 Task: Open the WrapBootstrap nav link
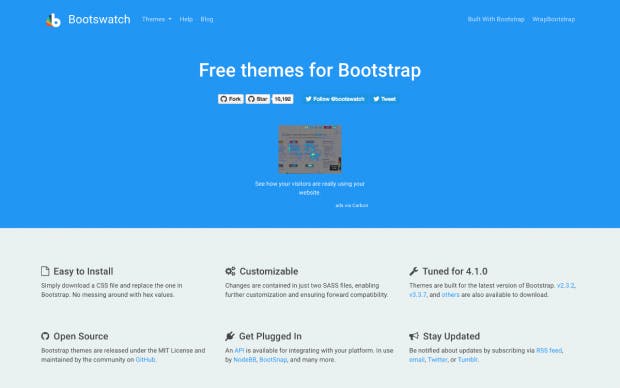[x=554, y=19]
